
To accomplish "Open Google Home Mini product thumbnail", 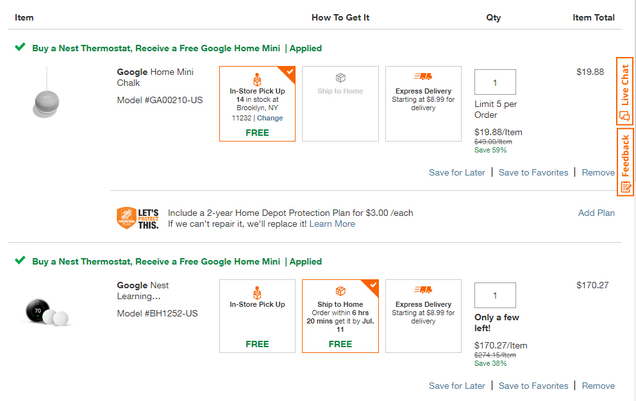I will [x=46, y=92].
